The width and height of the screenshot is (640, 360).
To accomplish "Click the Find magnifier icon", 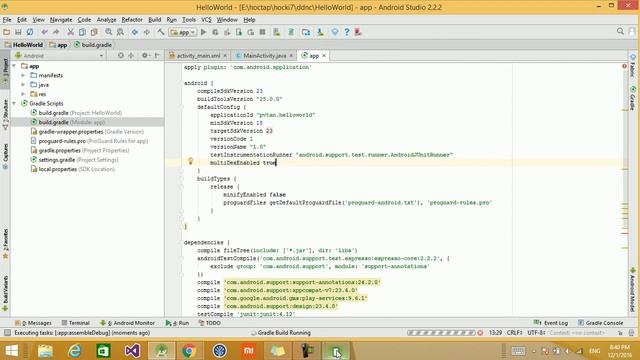I will click(x=109, y=32).
